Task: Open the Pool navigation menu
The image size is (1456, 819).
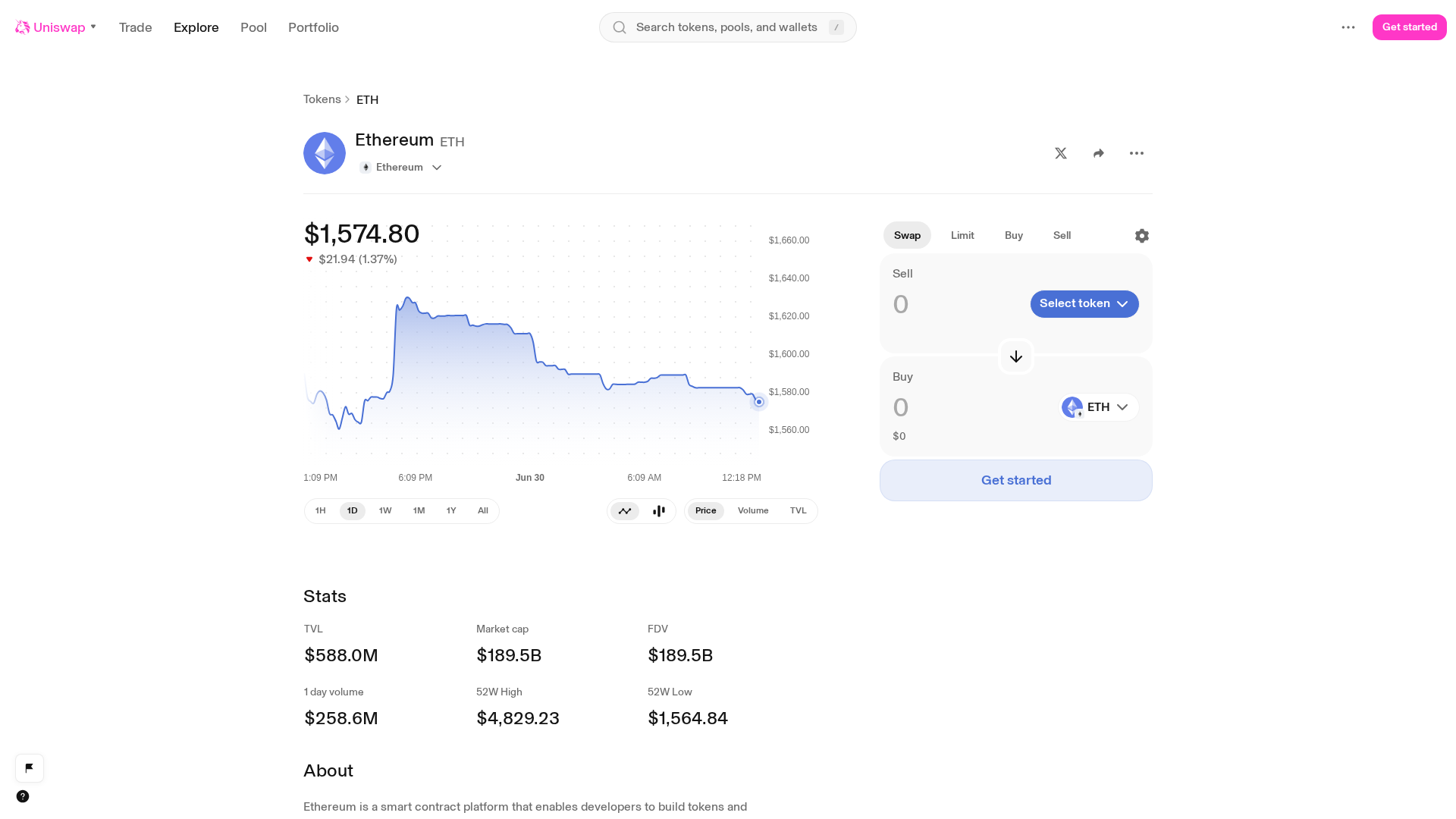Action: pyautogui.click(x=253, y=27)
